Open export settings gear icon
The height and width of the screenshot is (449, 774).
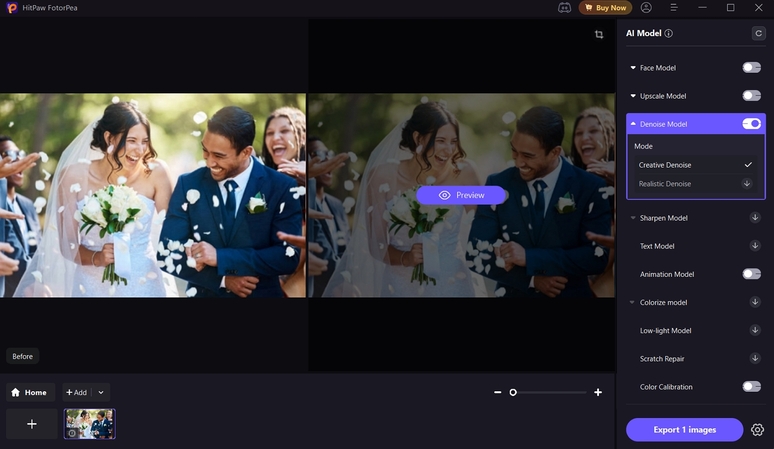click(757, 430)
